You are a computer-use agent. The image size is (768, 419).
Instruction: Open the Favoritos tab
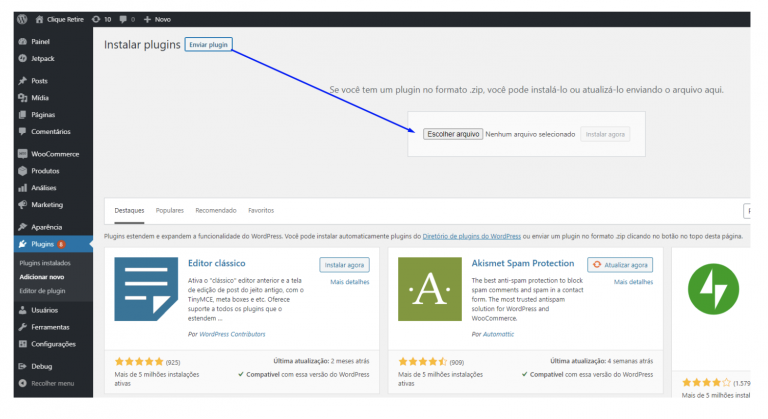click(261, 211)
